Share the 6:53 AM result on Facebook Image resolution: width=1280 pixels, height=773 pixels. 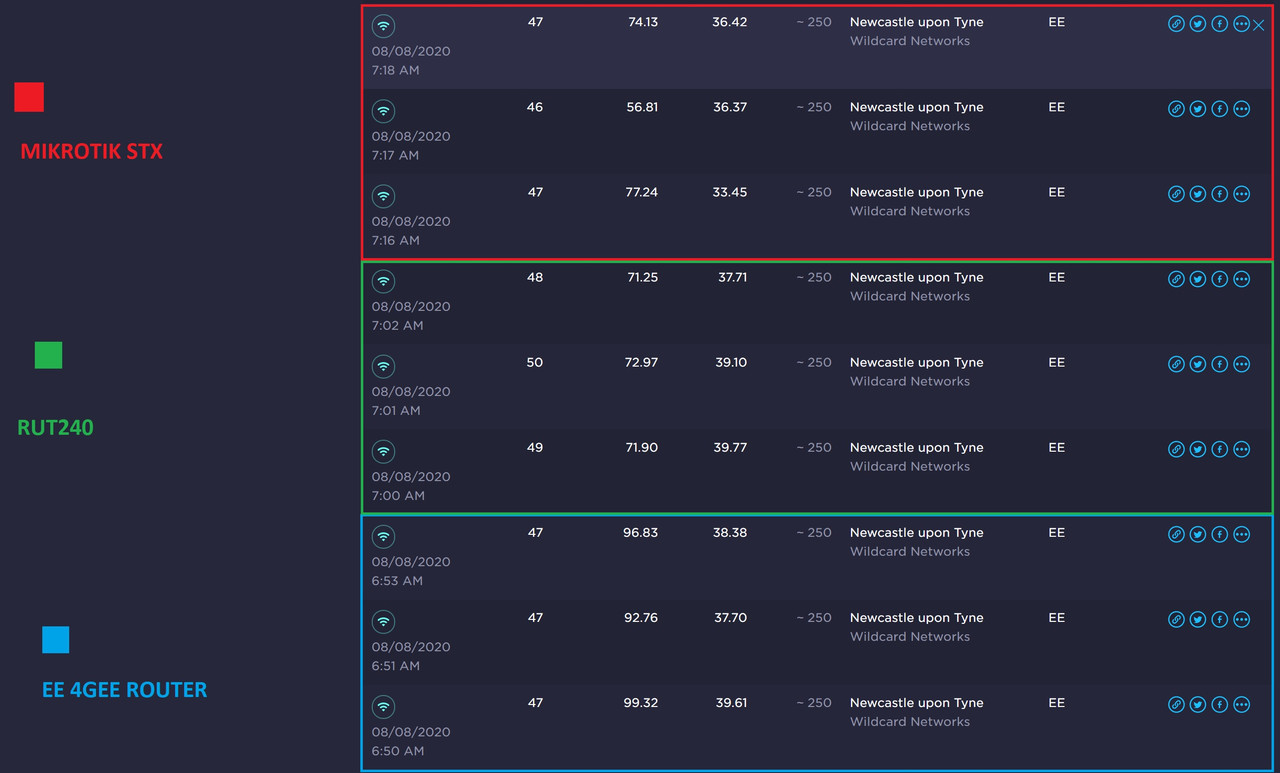point(1220,534)
